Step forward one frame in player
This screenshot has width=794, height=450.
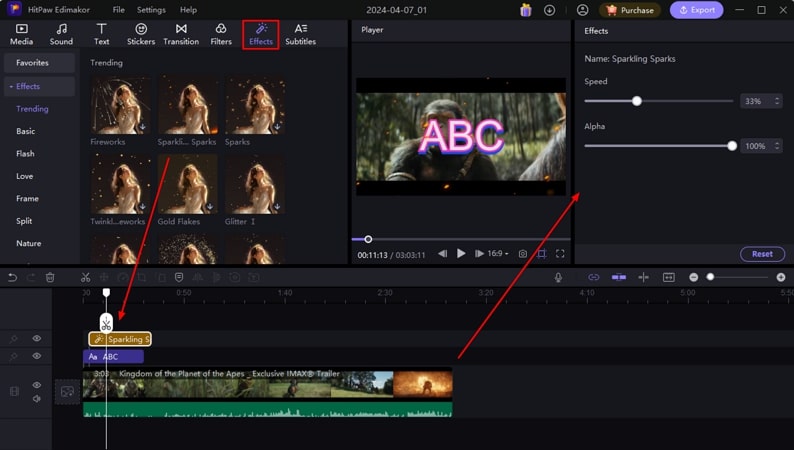tap(479, 254)
